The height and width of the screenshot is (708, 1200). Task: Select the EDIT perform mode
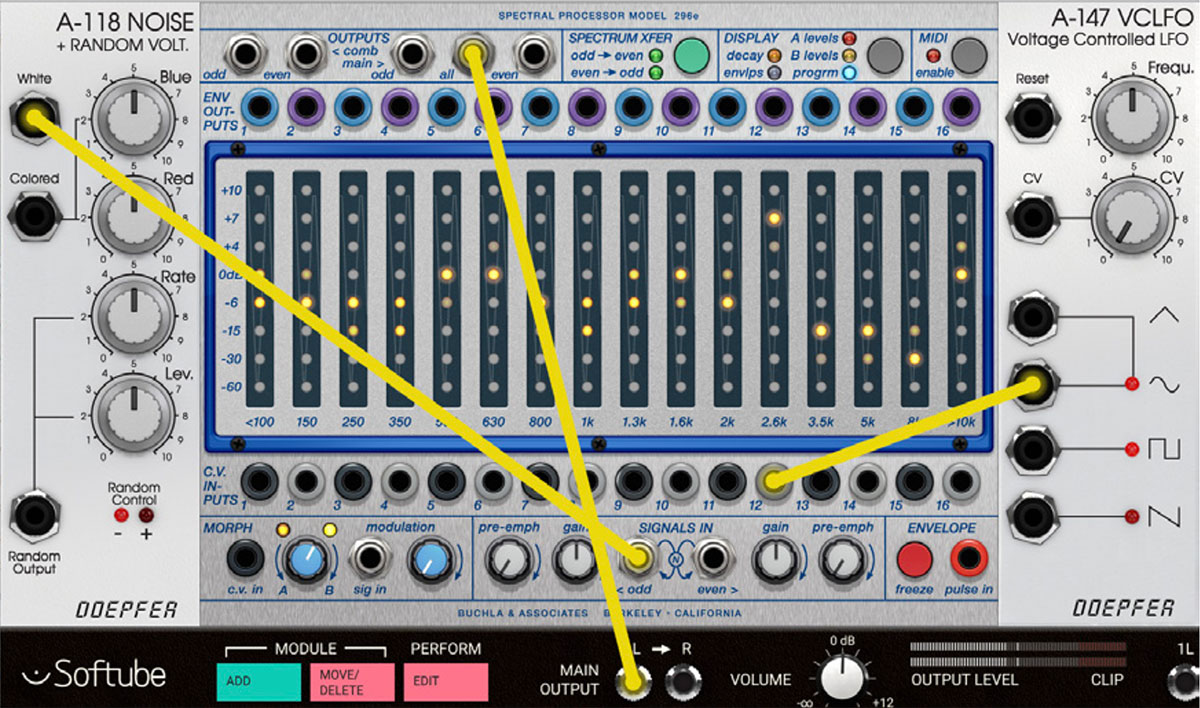tap(446, 680)
